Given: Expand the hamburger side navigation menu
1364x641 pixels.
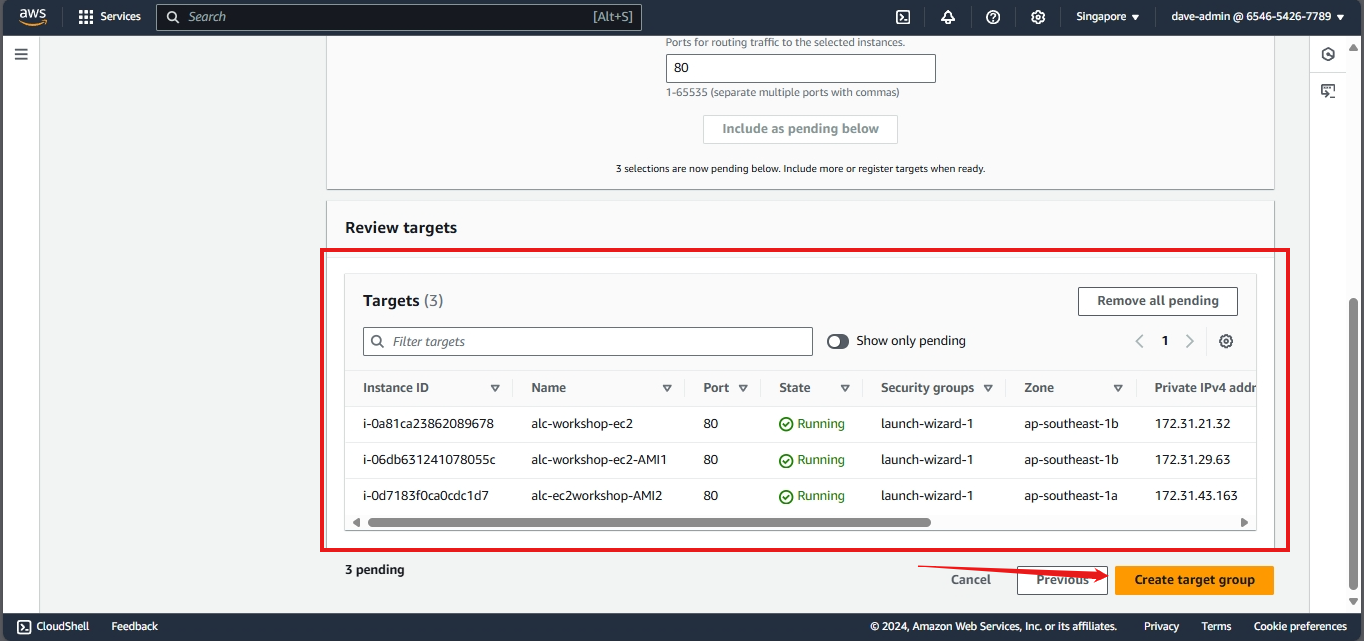Looking at the screenshot, I should pos(21,54).
